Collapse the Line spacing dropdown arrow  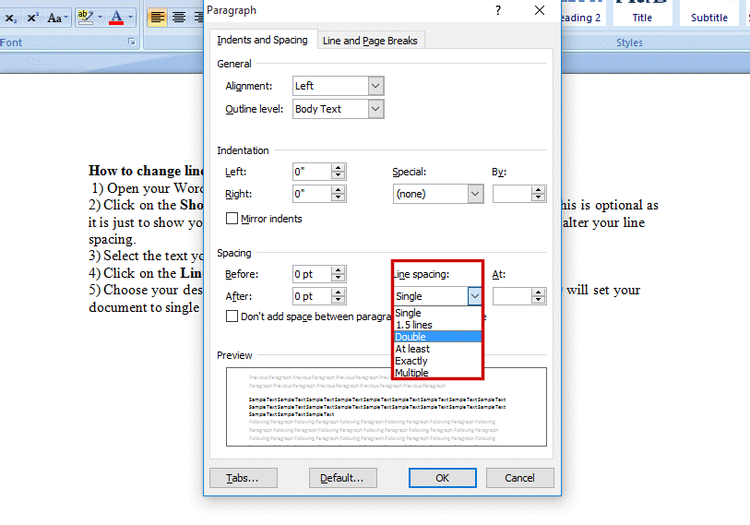pyautogui.click(x=474, y=296)
